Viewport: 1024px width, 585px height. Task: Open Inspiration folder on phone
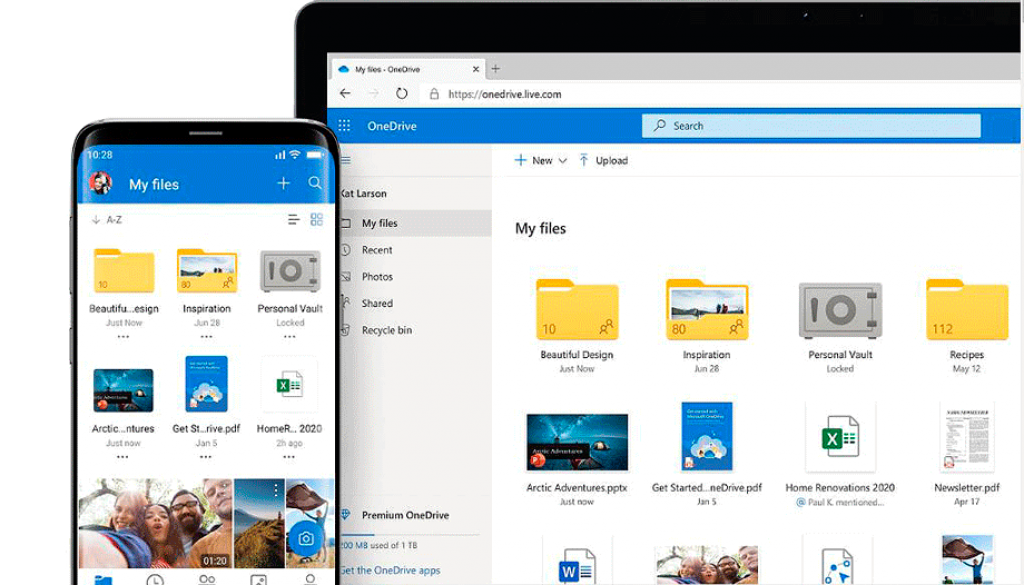pos(206,270)
